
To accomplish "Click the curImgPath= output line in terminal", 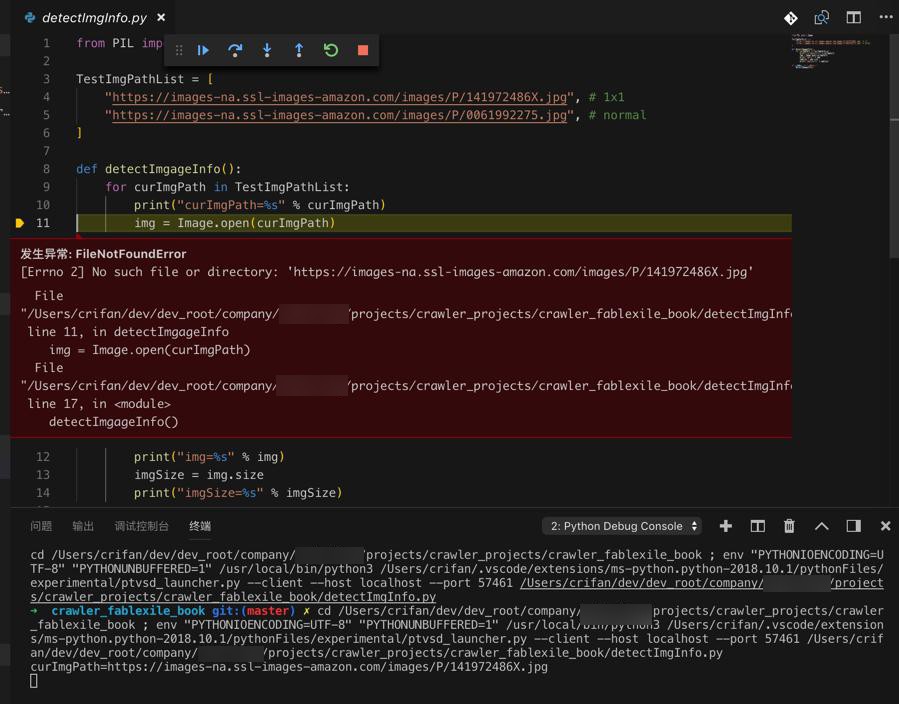I will pyautogui.click(x=289, y=667).
